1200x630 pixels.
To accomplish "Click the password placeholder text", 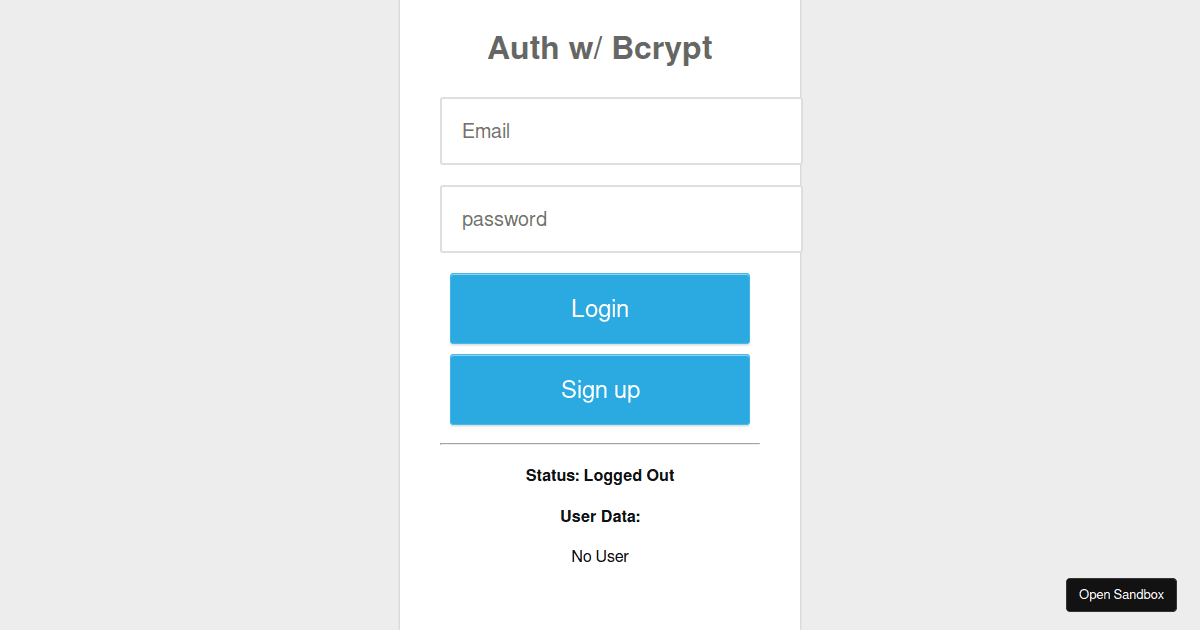I will point(504,219).
